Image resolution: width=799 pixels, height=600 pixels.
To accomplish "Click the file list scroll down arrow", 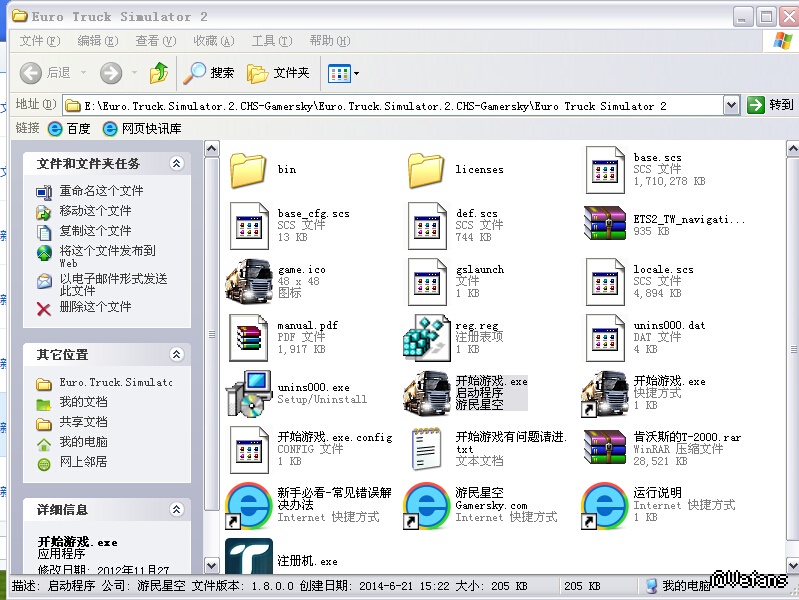I will [792, 565].
